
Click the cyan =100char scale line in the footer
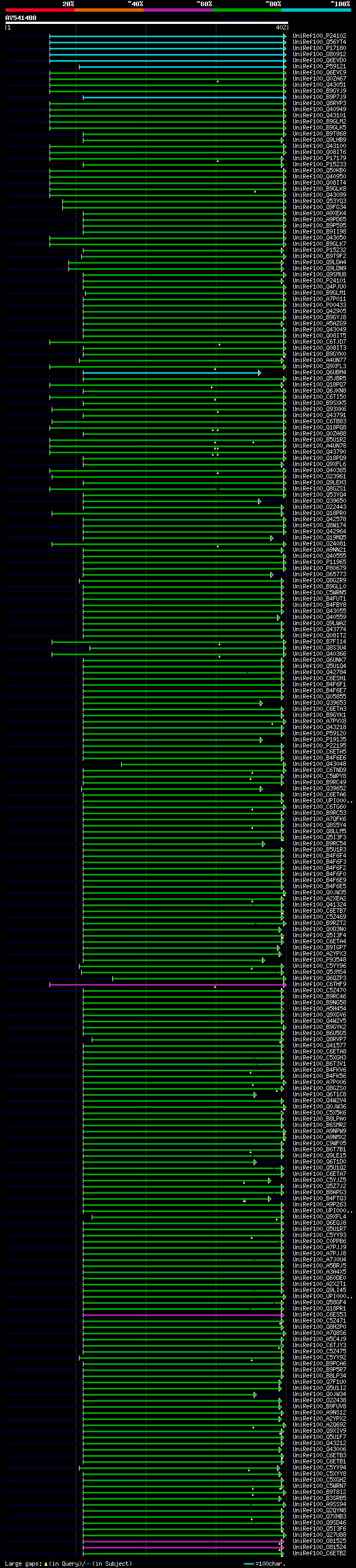click(249, 1564)
